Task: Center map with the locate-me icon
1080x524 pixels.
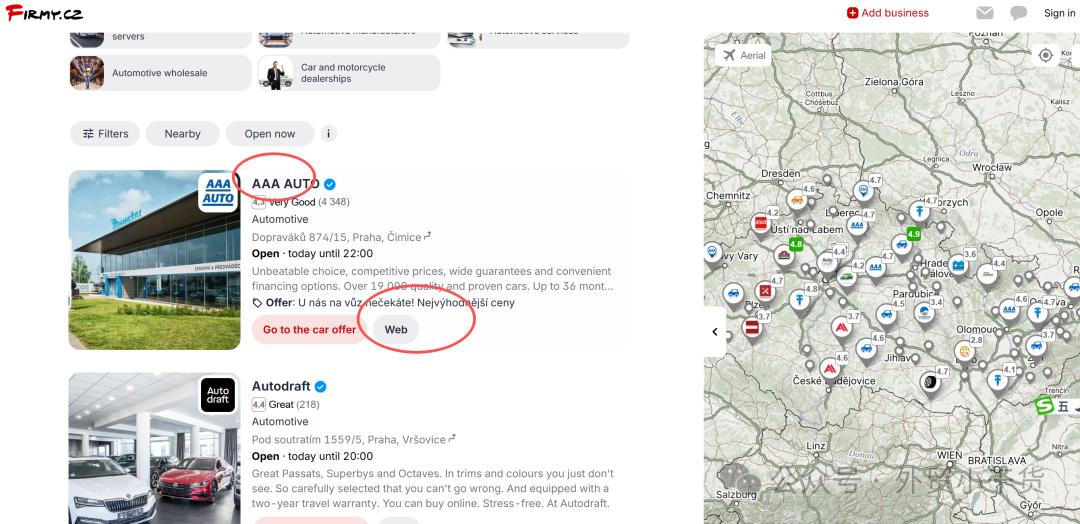Action: pyautogui.click(x=1046, y=55)
